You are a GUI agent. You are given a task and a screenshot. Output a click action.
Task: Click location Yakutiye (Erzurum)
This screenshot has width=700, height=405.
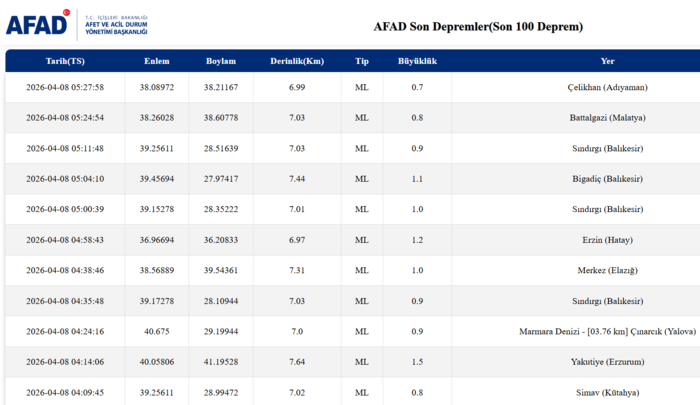[x=608, y=362]
